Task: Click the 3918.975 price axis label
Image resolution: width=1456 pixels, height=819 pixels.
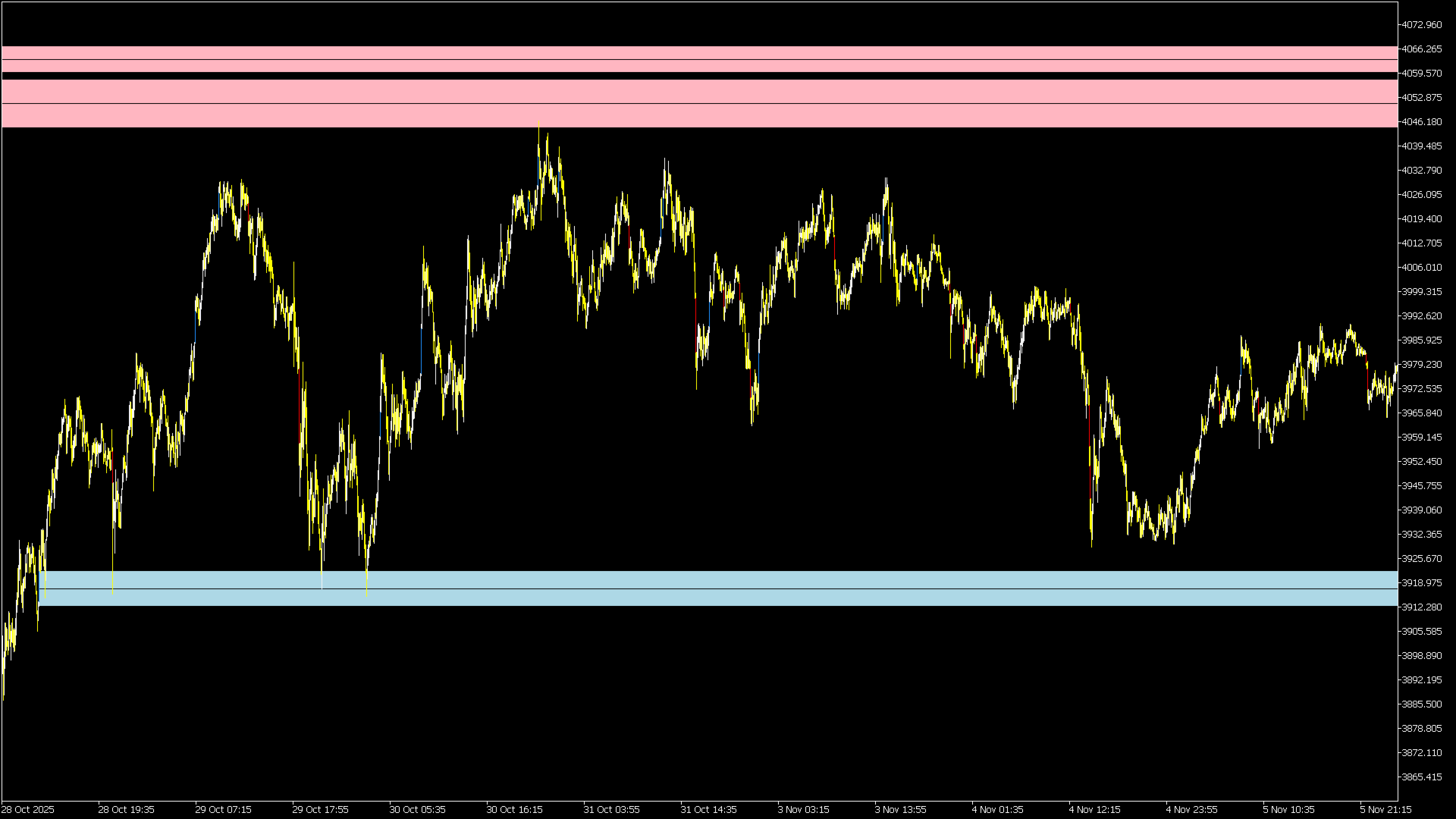Action: tap(1421, 583)
